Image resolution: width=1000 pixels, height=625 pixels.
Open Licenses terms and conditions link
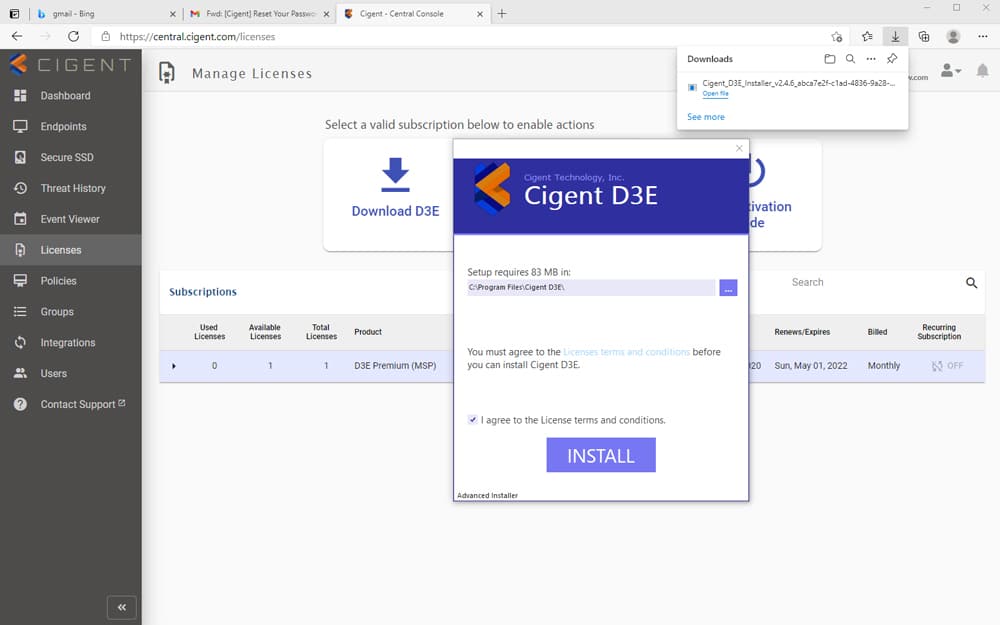tap(626, 352)
